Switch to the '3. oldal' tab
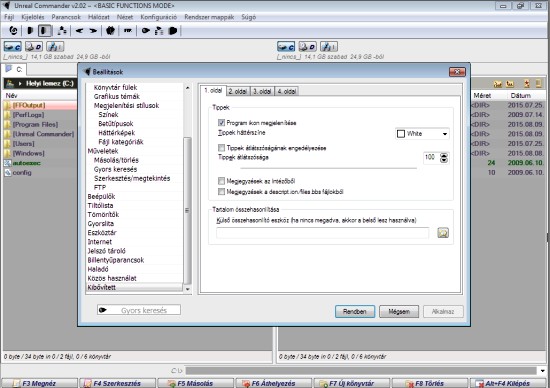Screen dimensions: 550x388 [262, 91]
